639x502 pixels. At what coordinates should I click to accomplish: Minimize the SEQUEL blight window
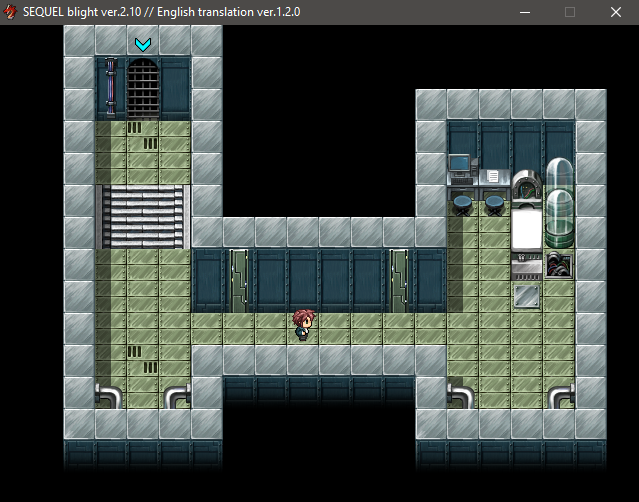click(525, 12)
